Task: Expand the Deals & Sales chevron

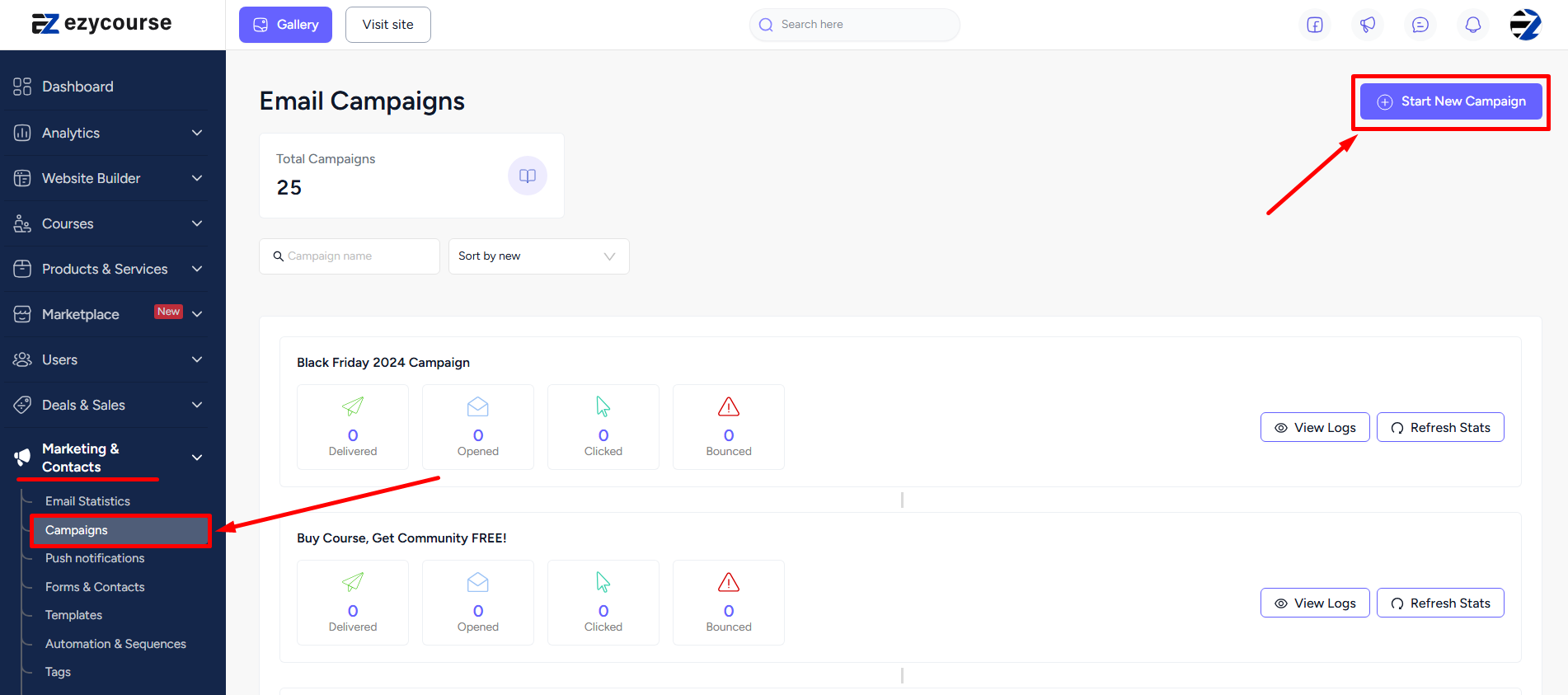Action: [197, 405]
